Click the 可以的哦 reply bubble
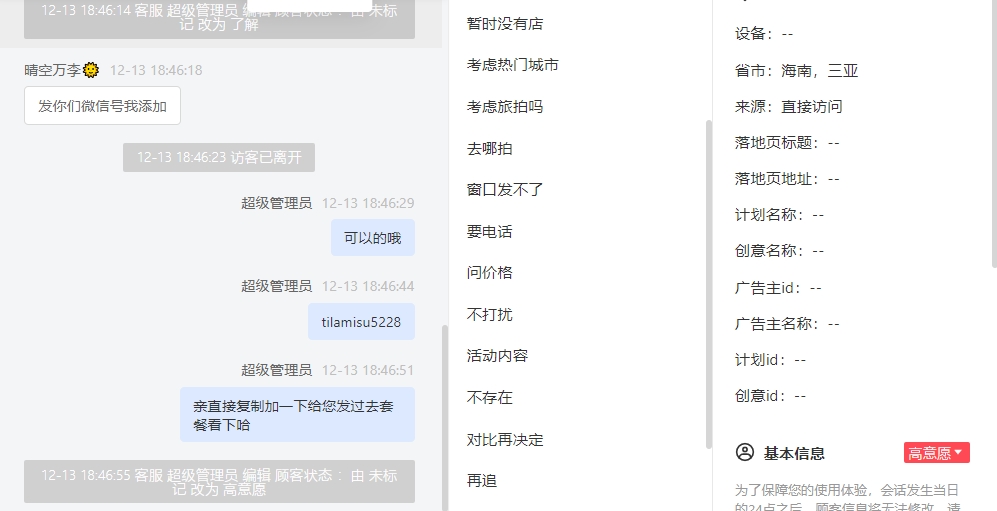 pyautogui.click(x=373, y=238)
